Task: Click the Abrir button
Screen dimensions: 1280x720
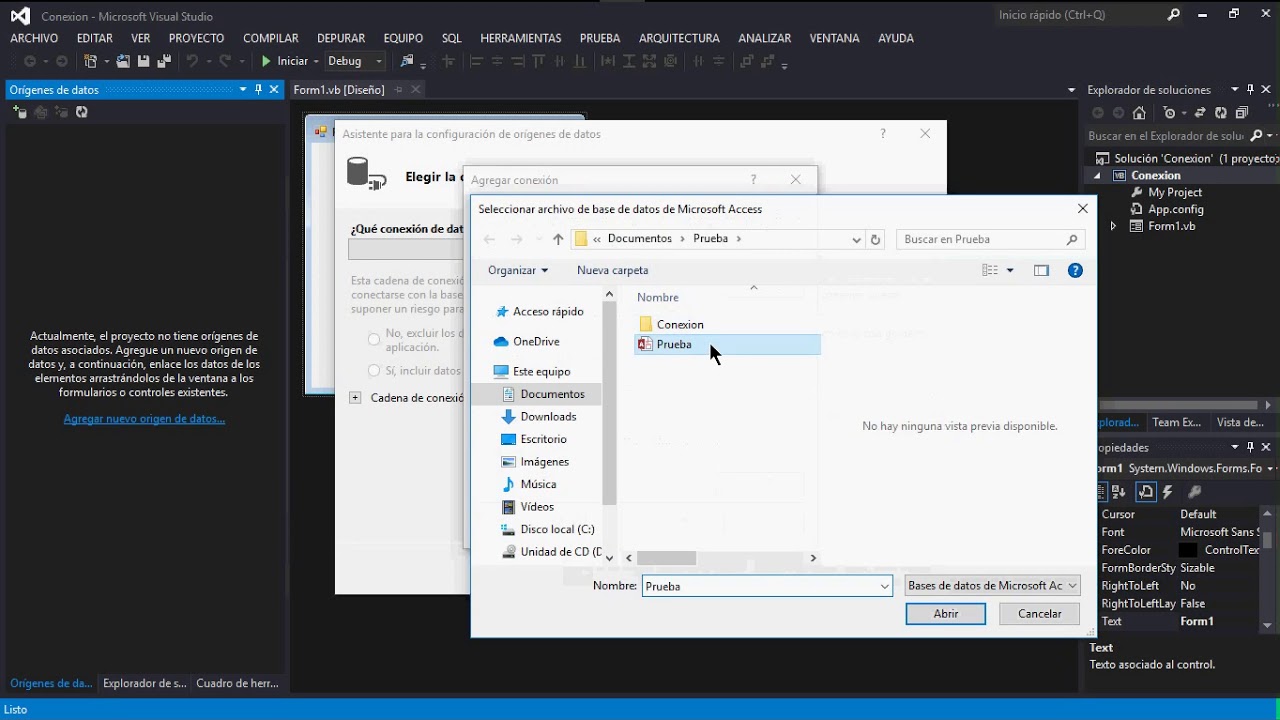Action: click(946, 614)
